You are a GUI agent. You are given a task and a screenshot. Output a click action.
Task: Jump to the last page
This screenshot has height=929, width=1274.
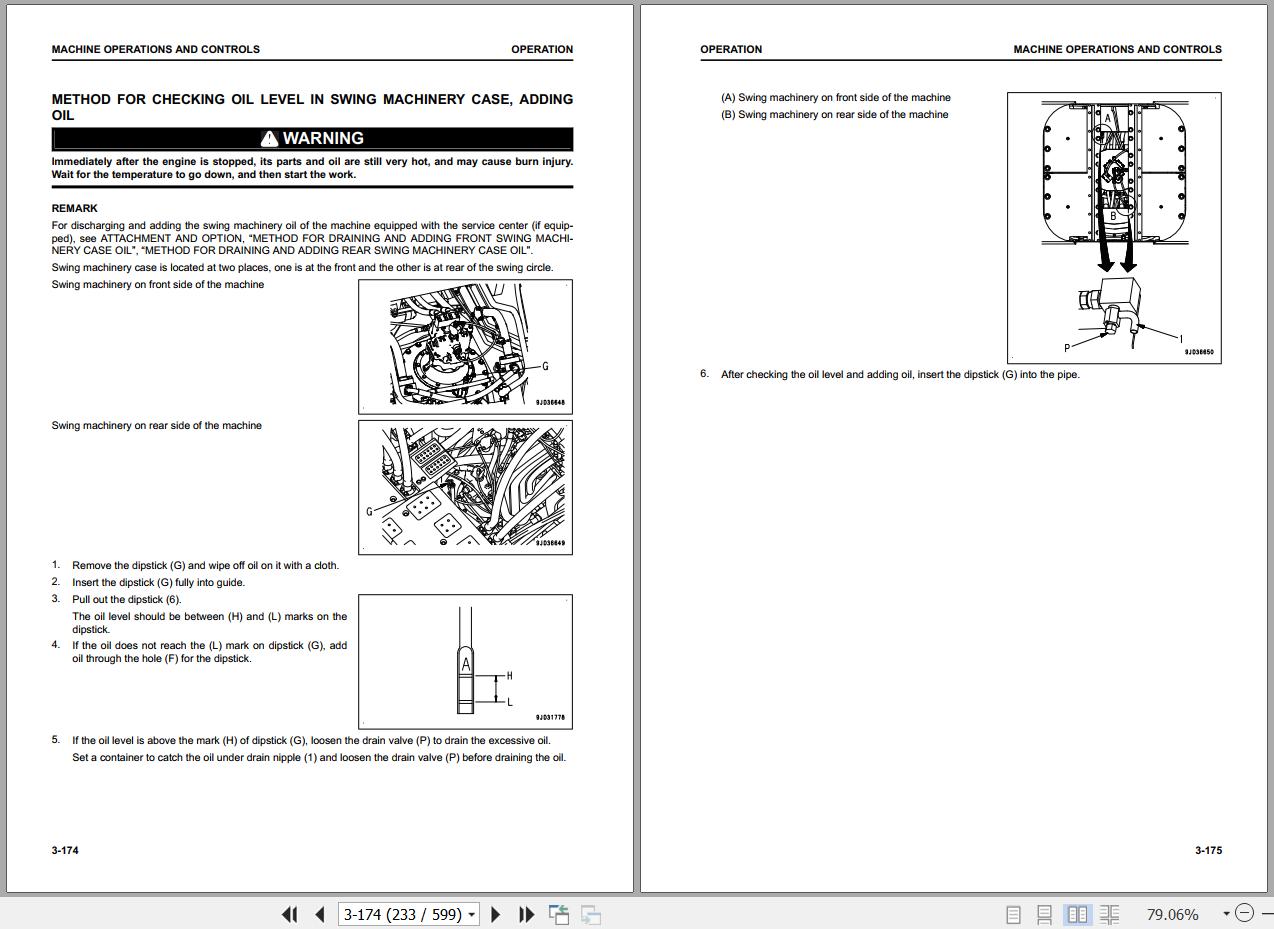click(x=526, y=914)
